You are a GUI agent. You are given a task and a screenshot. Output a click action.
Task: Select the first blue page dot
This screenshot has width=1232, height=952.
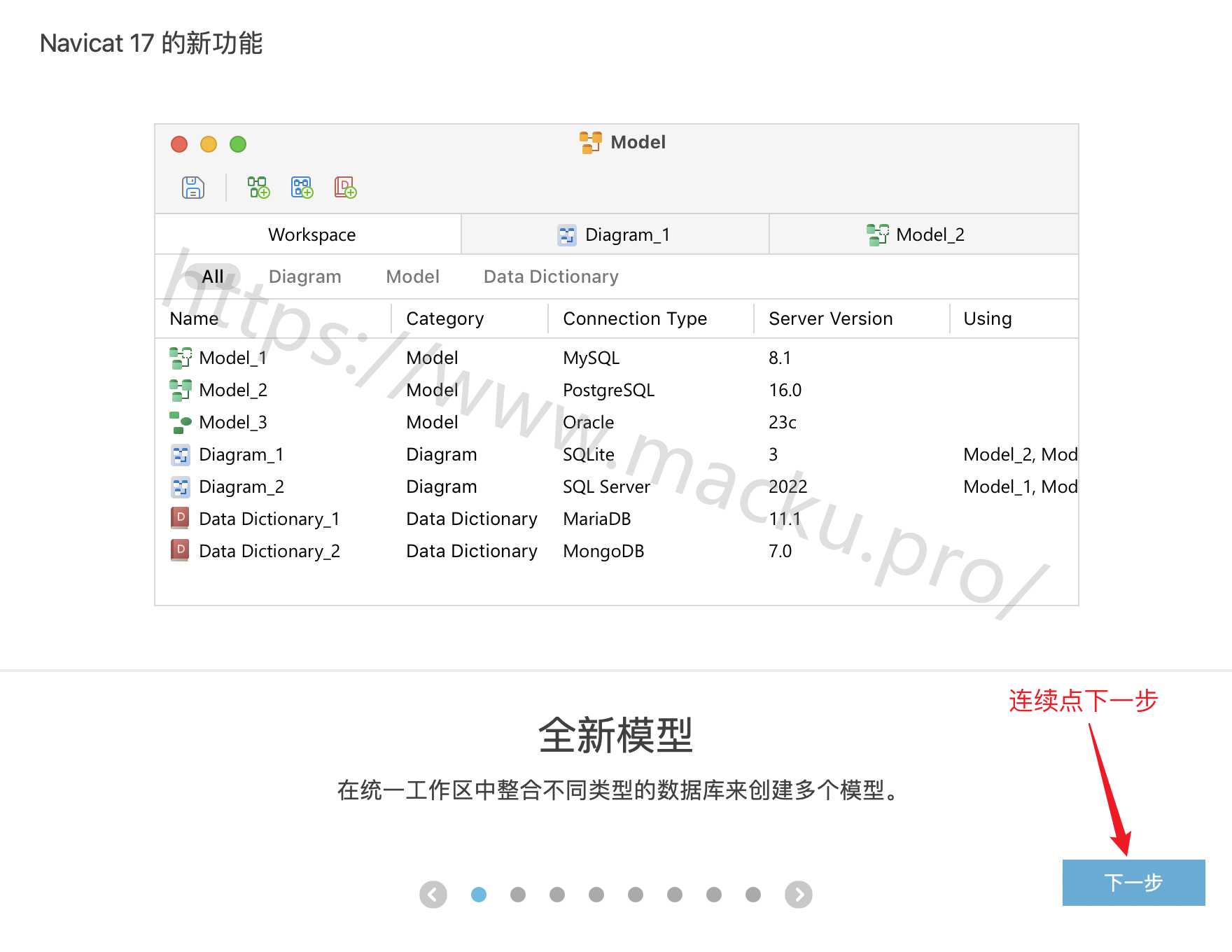479,895
